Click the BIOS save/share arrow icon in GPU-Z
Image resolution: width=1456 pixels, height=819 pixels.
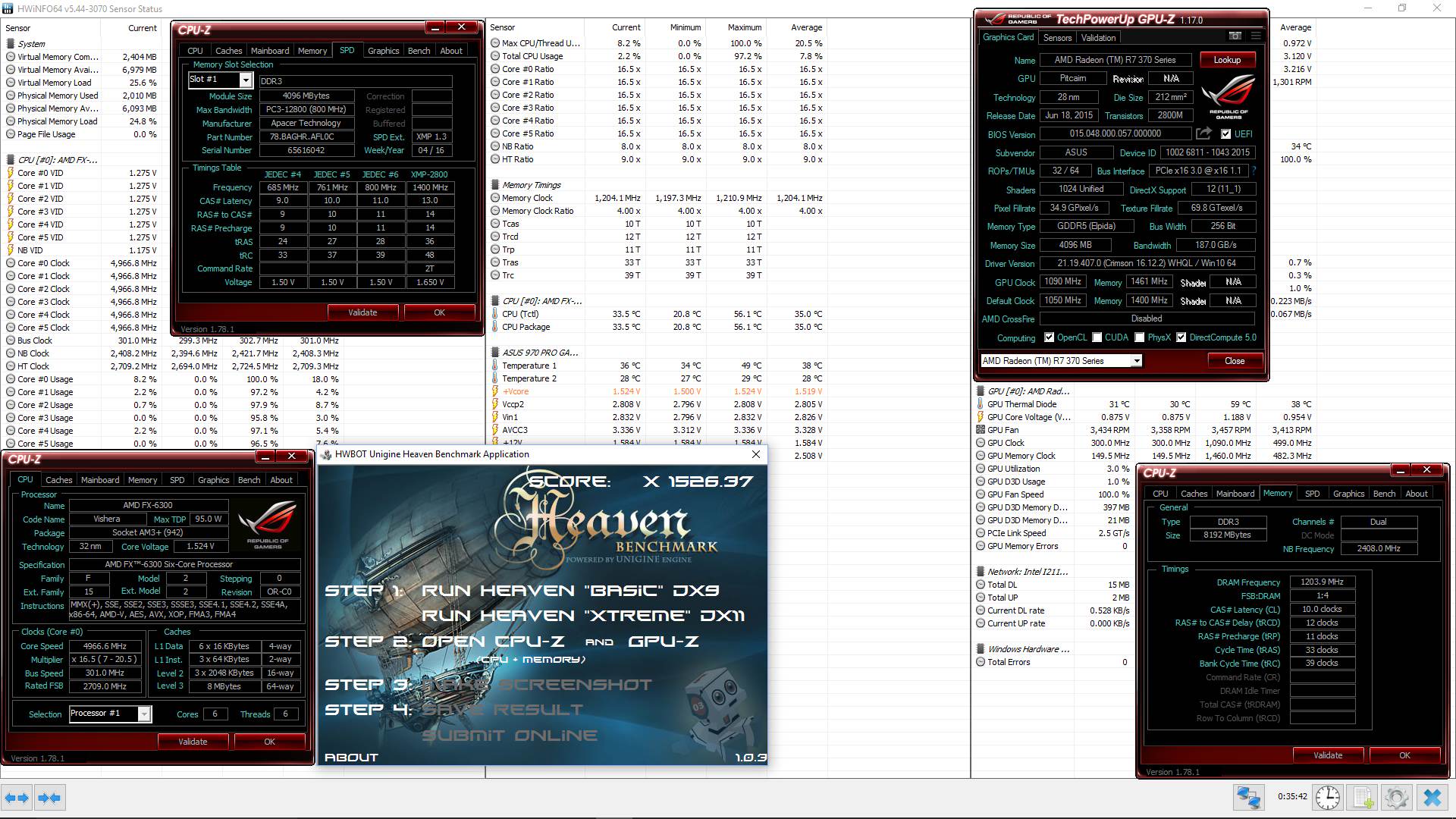tap(1203, 133)
